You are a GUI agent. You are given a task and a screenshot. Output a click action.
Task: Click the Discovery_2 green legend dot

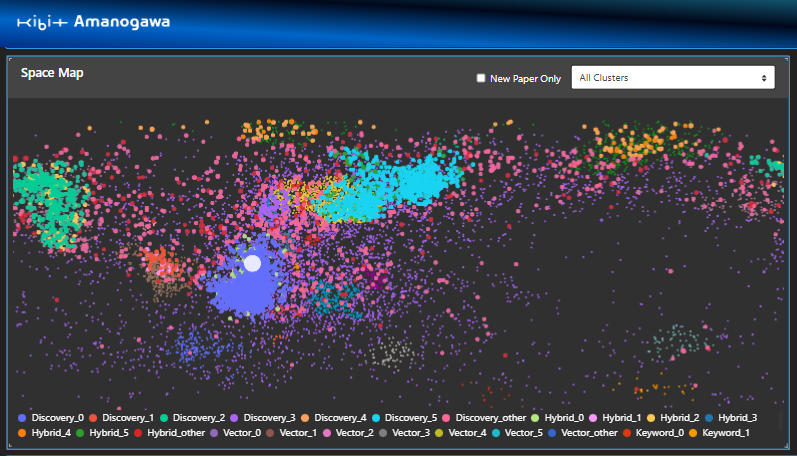tap(164, 418)
